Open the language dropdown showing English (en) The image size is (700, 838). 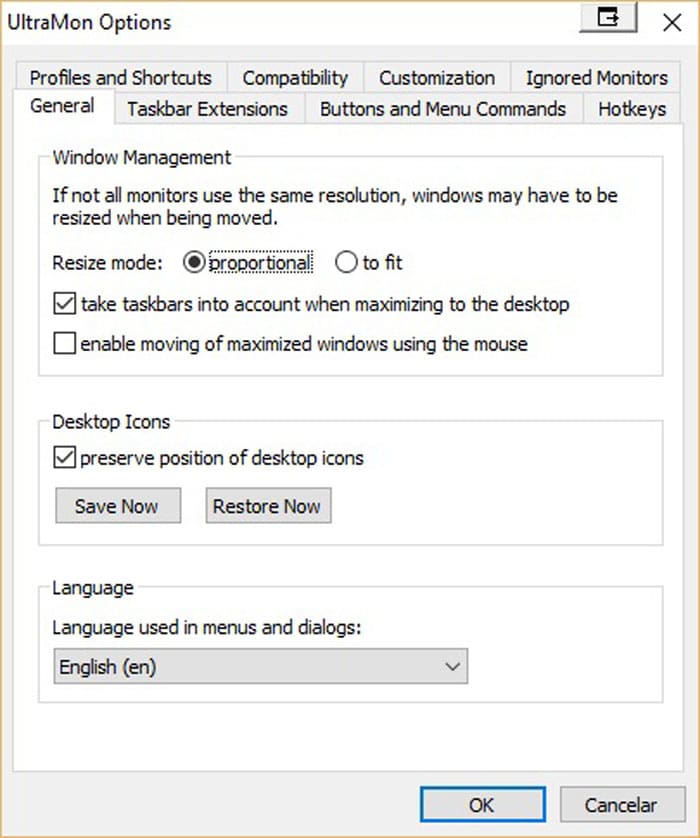pyautogui.click(x=261, y=666)
